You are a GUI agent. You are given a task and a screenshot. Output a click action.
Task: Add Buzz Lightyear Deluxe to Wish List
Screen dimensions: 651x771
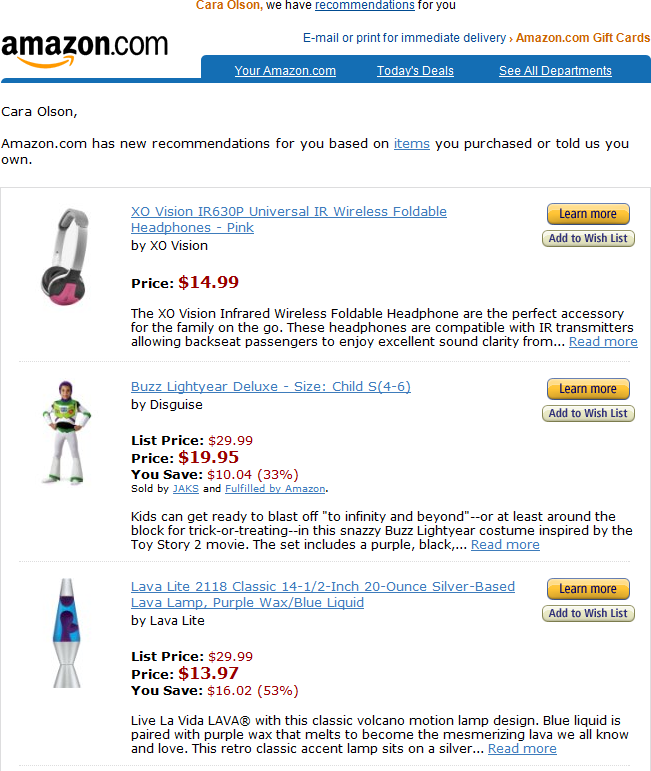[588, 413]
